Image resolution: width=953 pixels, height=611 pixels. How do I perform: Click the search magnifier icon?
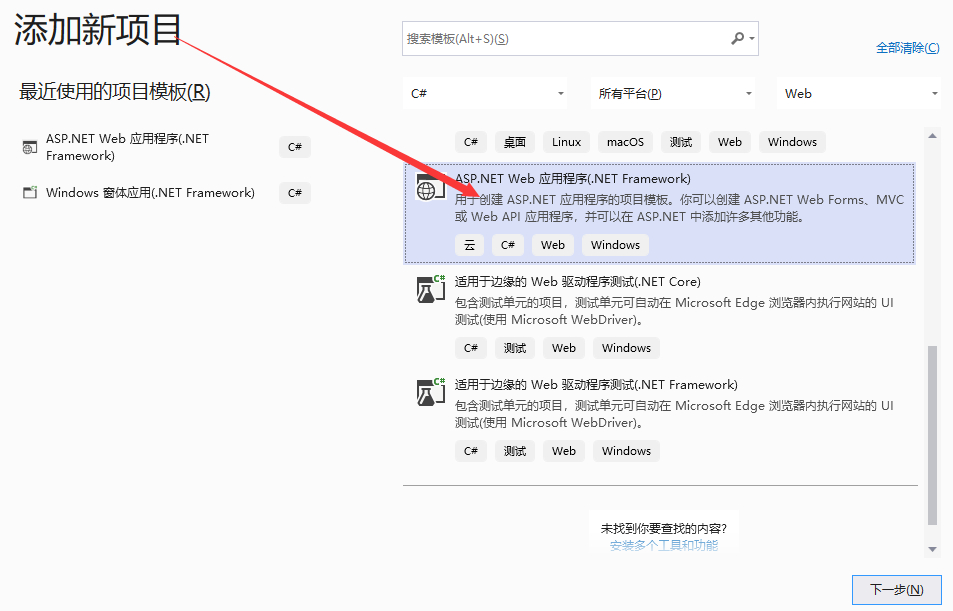coord(737,38)
